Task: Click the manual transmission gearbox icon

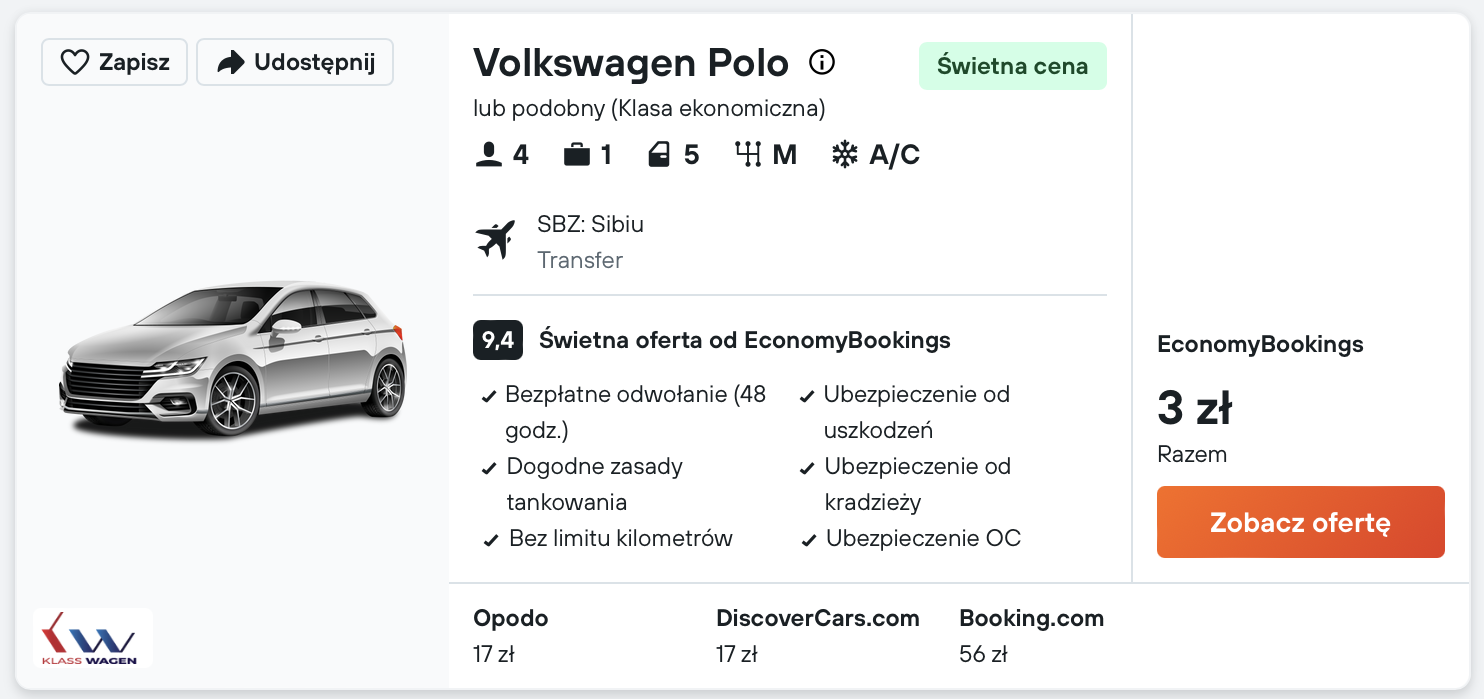Action: [x=748, y=155]
